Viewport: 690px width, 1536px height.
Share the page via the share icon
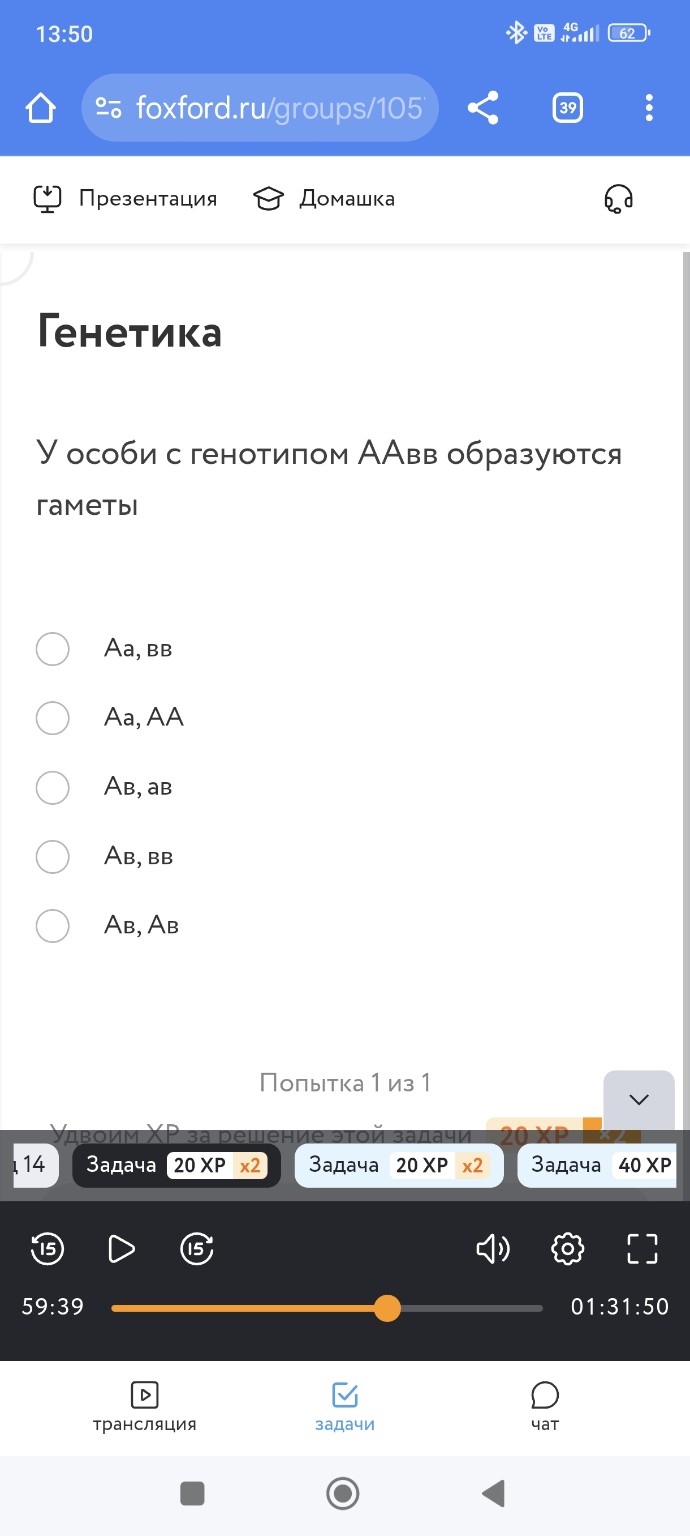tap(484, 107)
